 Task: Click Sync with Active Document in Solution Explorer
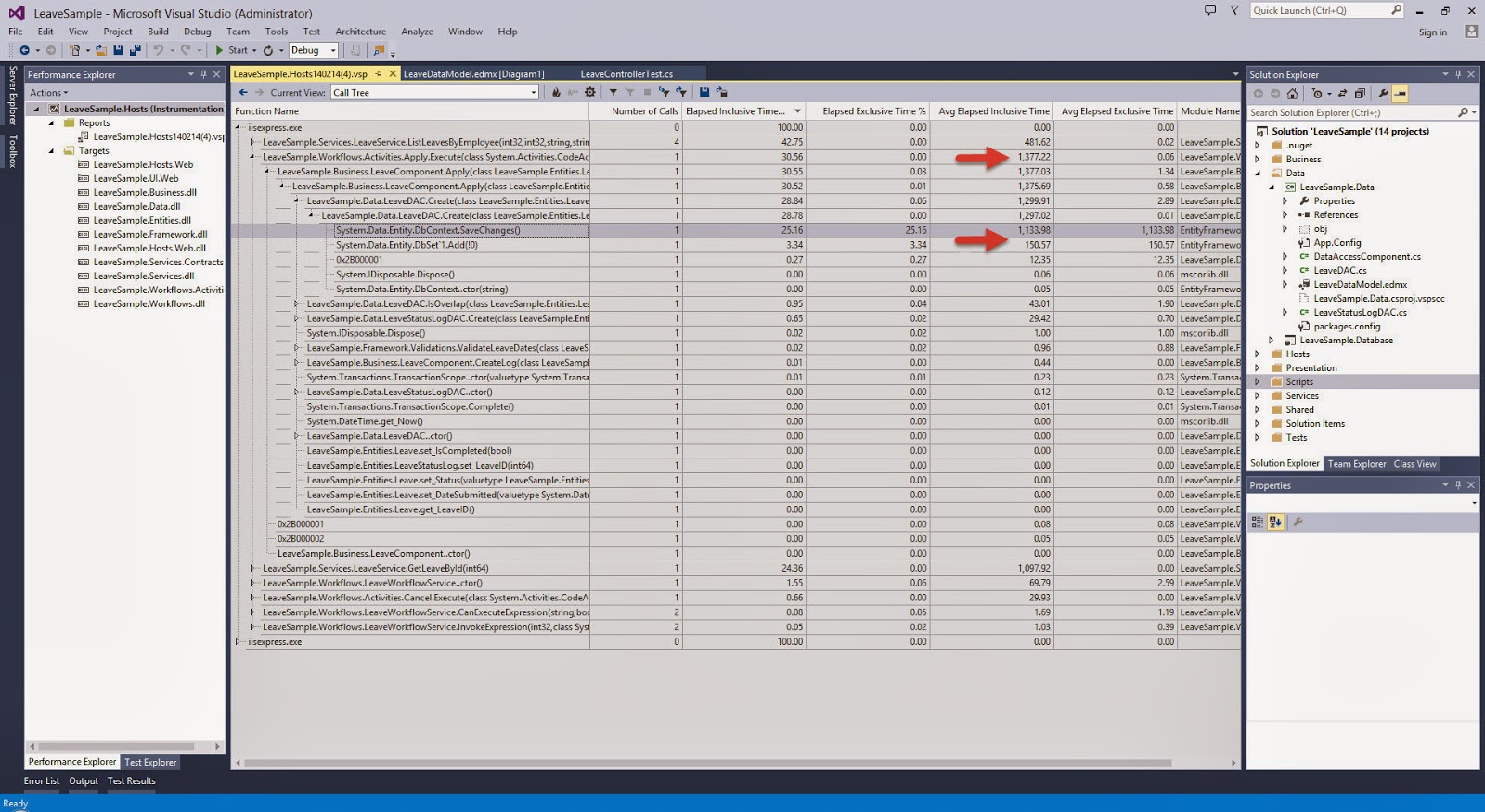point(1342,94)
